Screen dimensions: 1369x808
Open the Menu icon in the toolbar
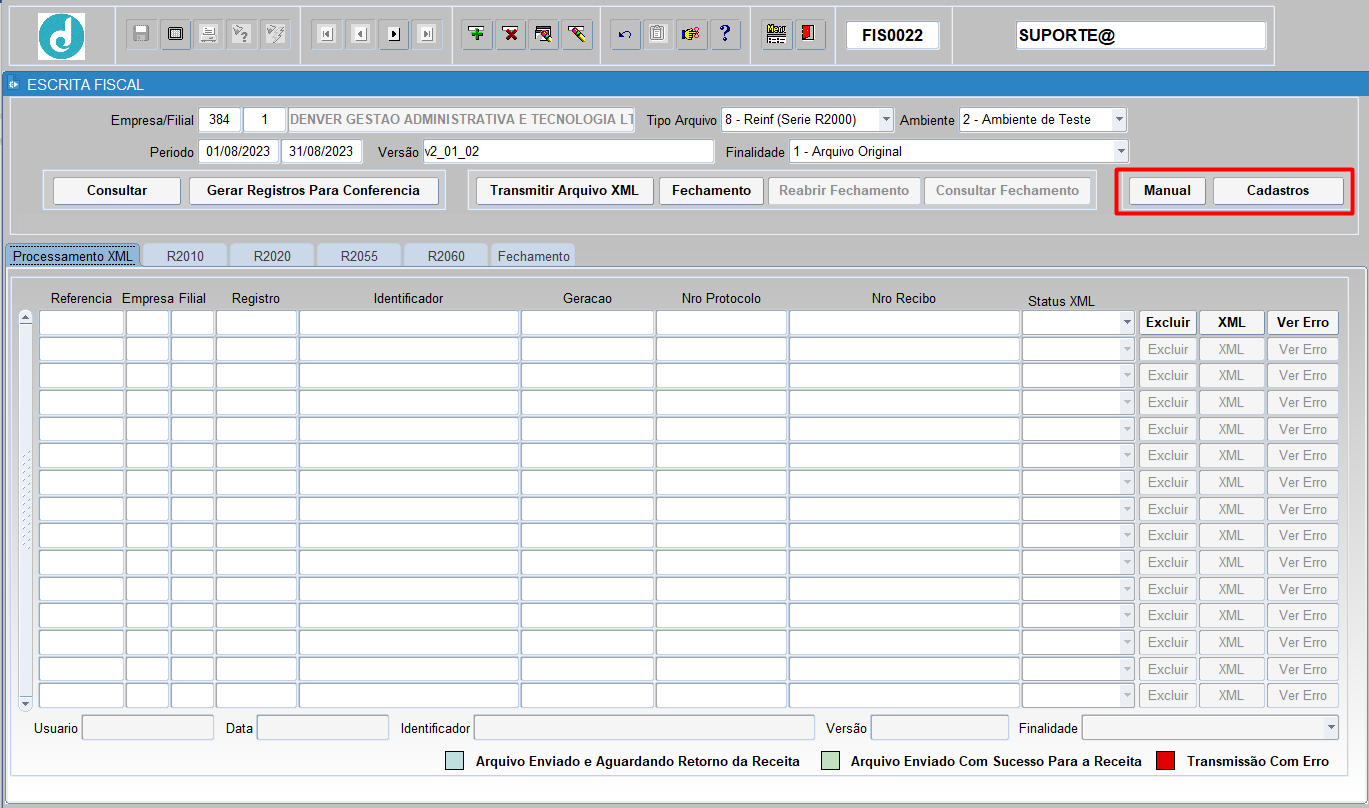click(776, 34)
